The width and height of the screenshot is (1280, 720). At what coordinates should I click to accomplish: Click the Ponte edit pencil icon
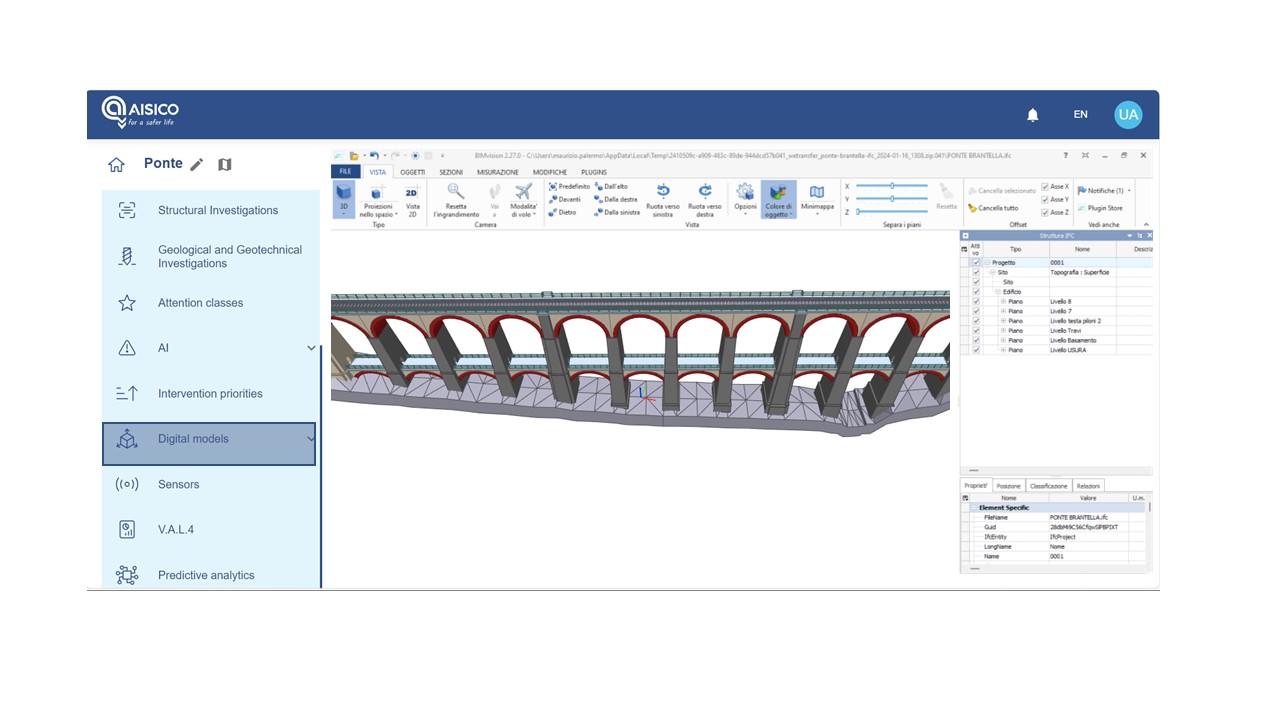point(197,165)
